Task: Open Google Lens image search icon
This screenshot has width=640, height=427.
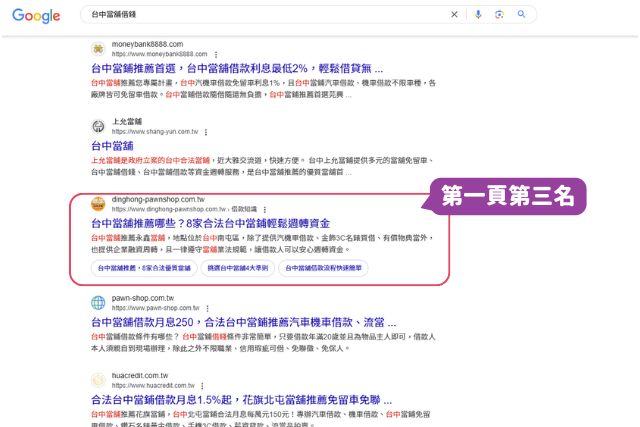Action: tap(499, 14)
